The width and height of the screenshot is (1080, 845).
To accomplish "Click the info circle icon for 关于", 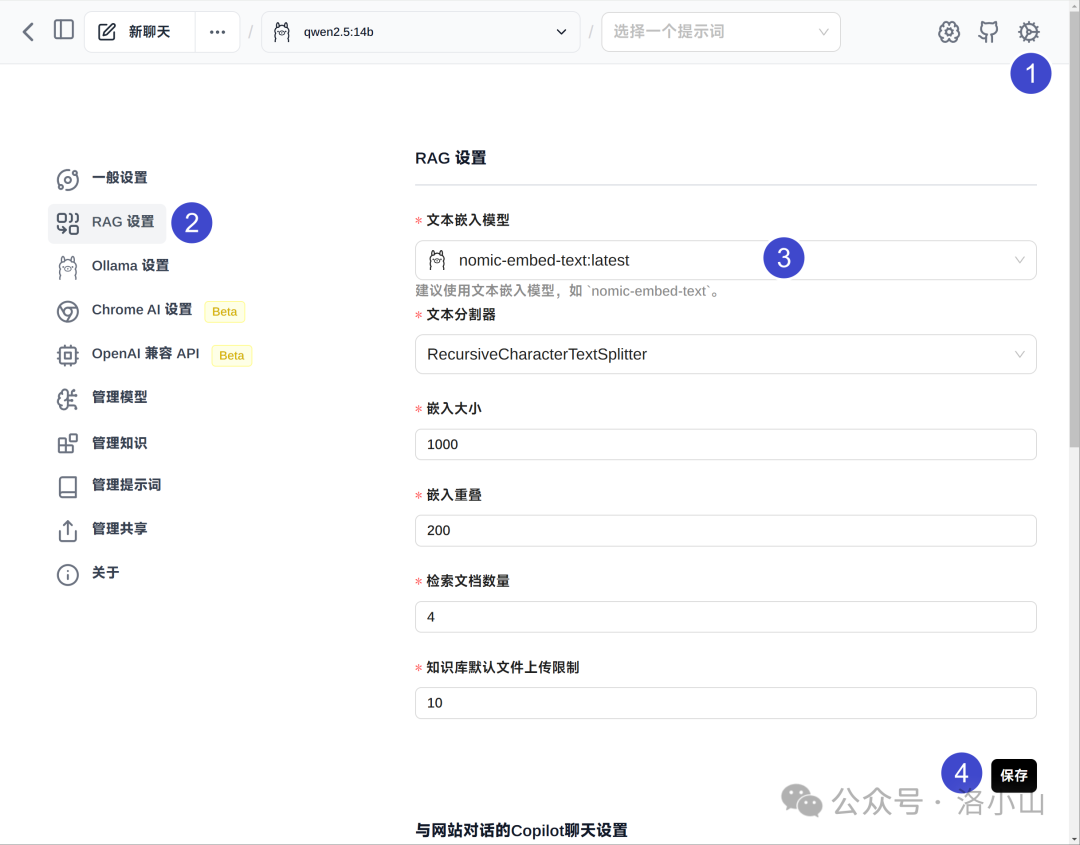I will point(68,575).
